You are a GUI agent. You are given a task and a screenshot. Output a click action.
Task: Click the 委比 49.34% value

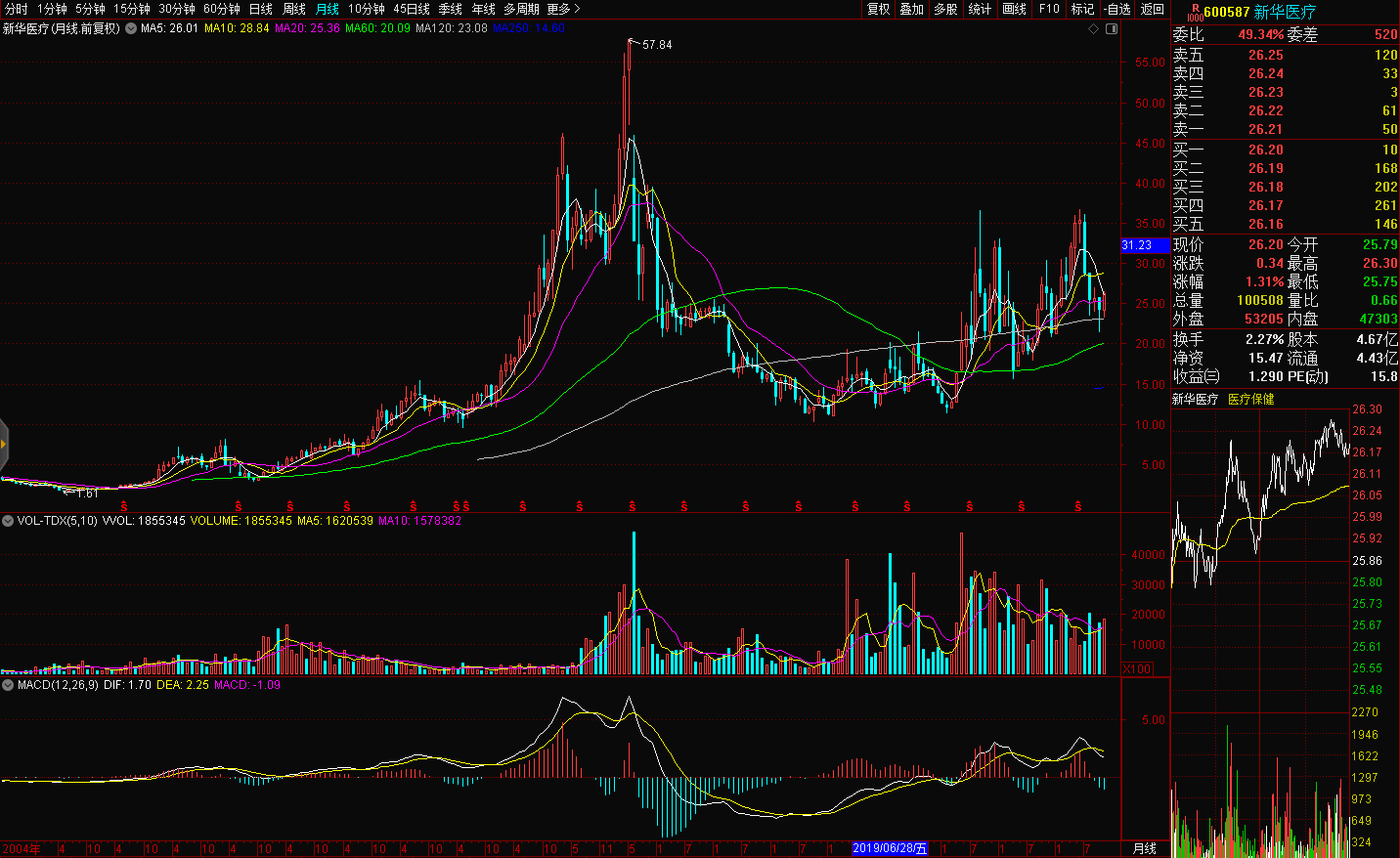click(1261, 34)
